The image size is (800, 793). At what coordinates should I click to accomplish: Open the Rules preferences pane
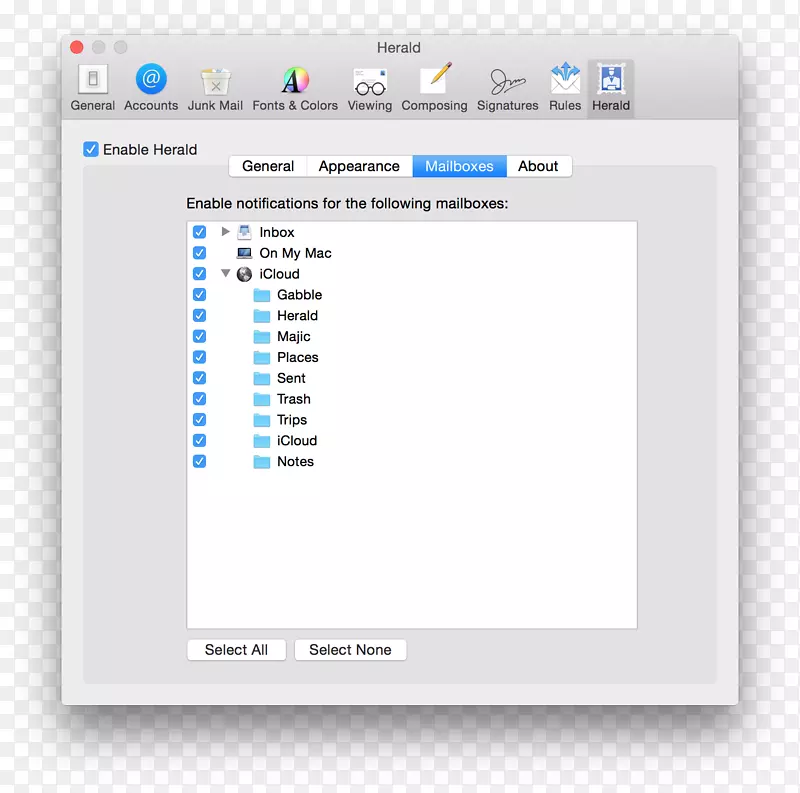tap(564, 86)
